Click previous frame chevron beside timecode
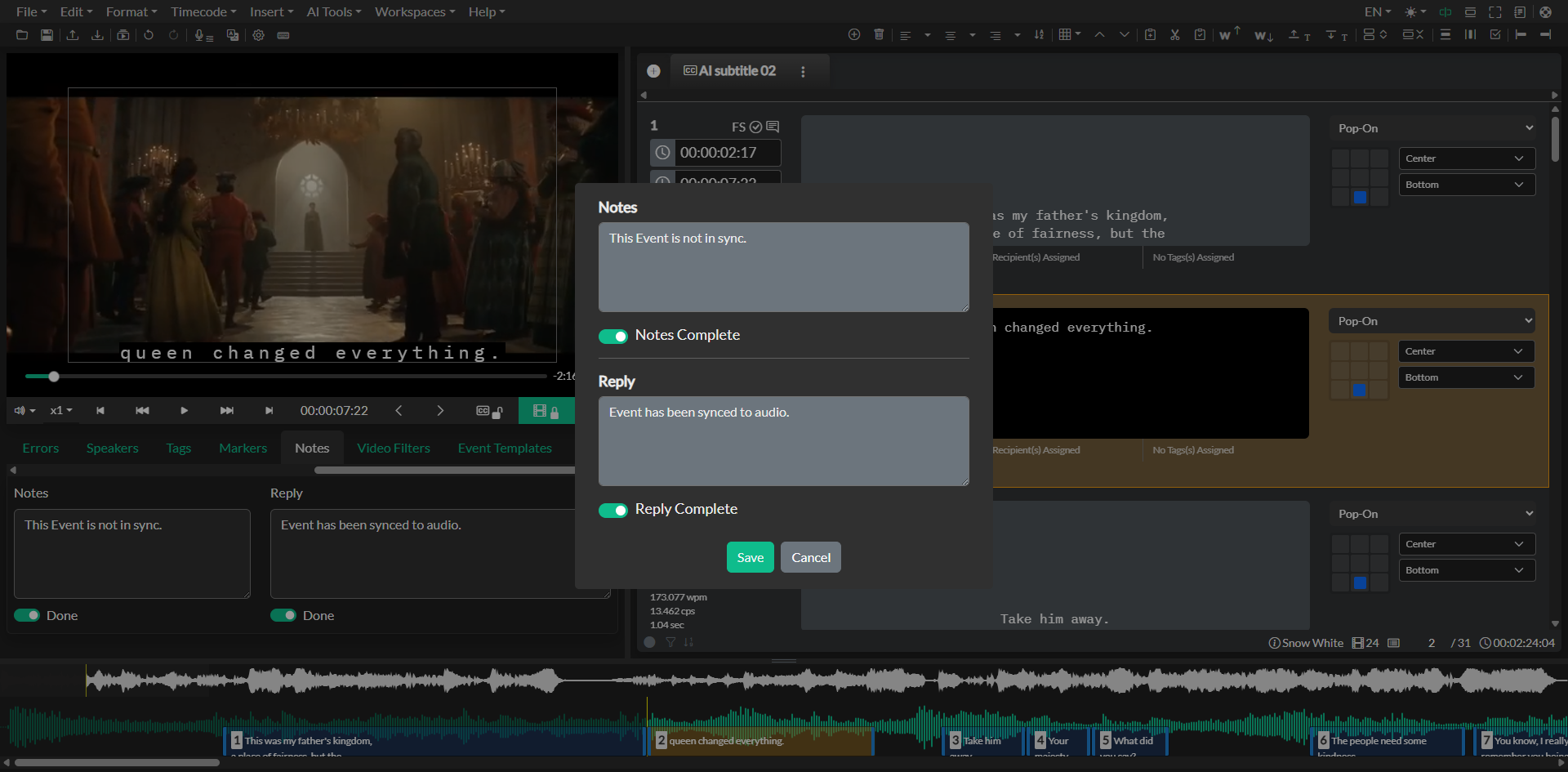Image resolution: width=1568 pixels, height=772 pixels. (x=399, y=411)
